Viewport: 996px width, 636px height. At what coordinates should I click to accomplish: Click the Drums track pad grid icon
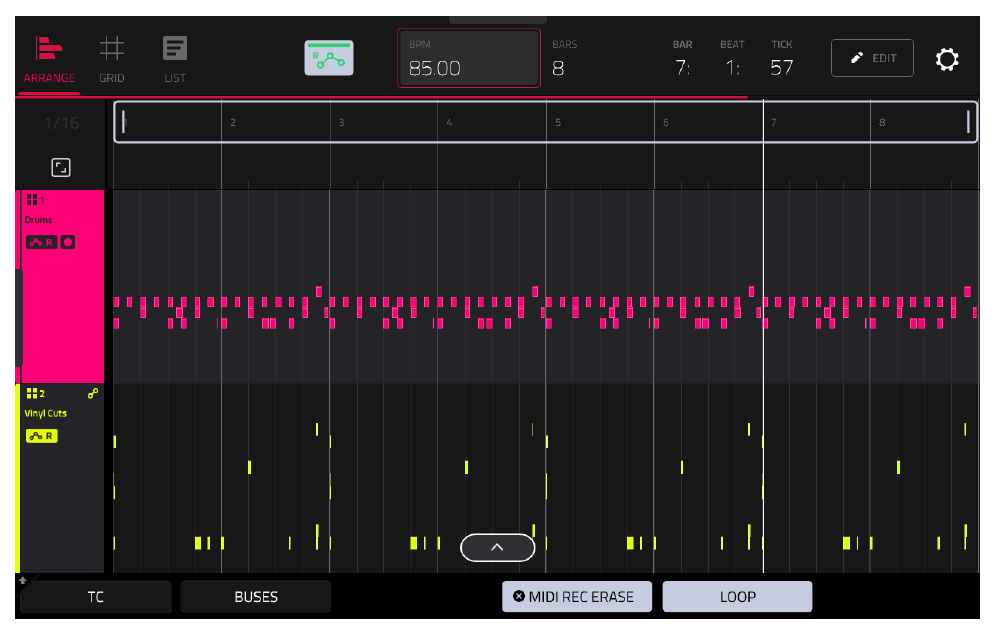32,200
